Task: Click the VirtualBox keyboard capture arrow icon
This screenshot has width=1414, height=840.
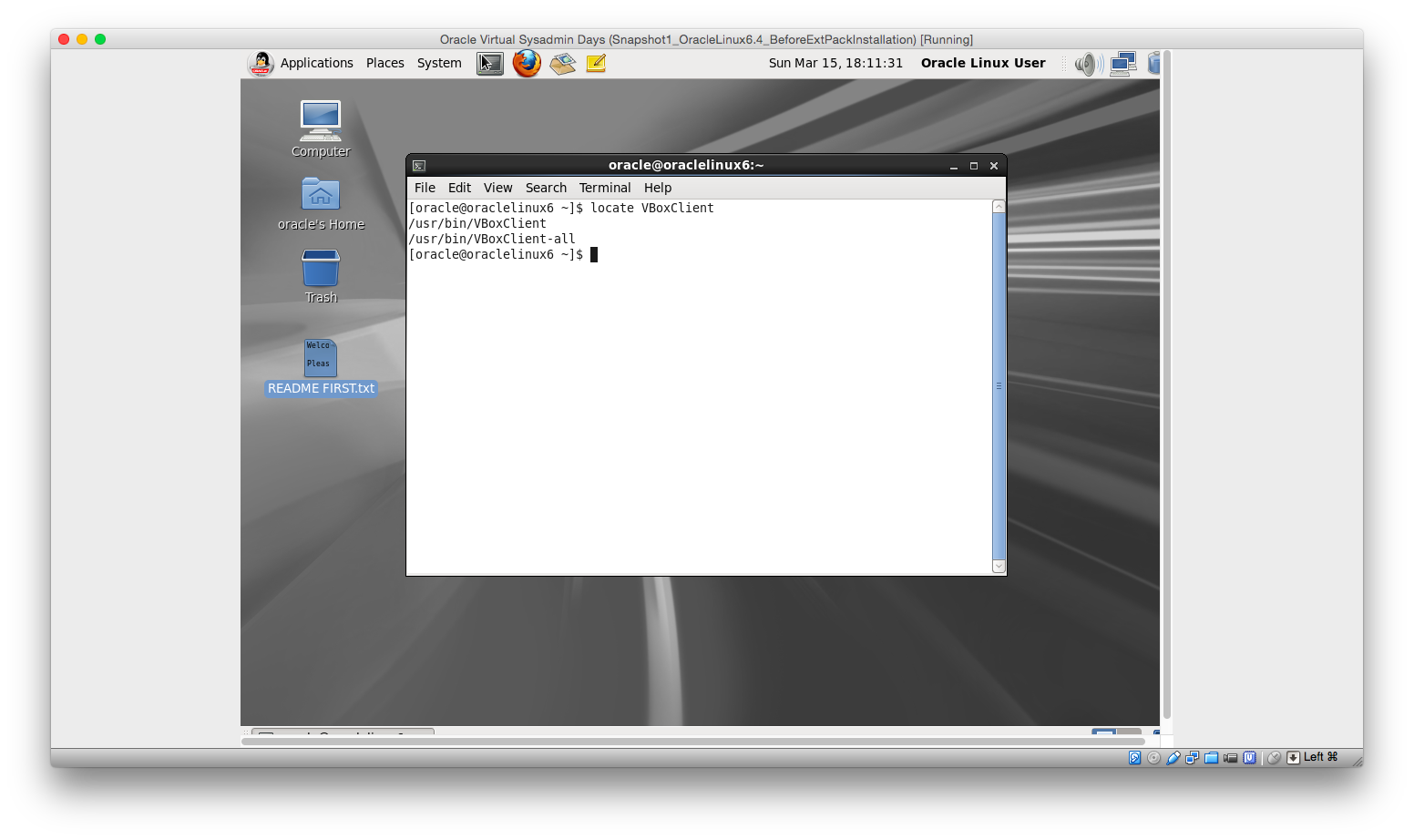Action: click(x=1293, y=758)
